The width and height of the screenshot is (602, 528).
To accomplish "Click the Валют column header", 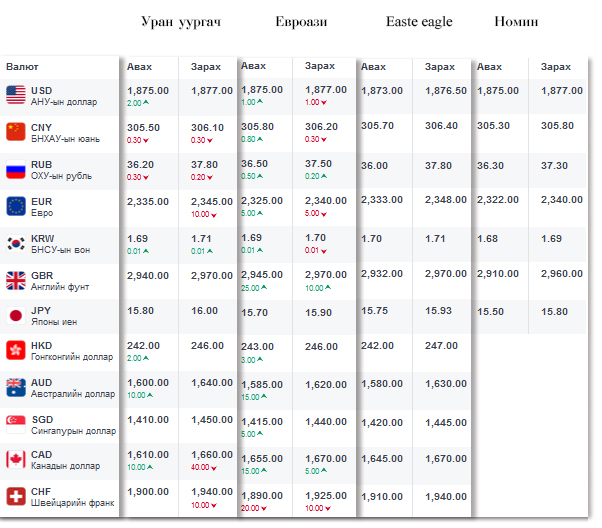I will [x=23, y=66].
